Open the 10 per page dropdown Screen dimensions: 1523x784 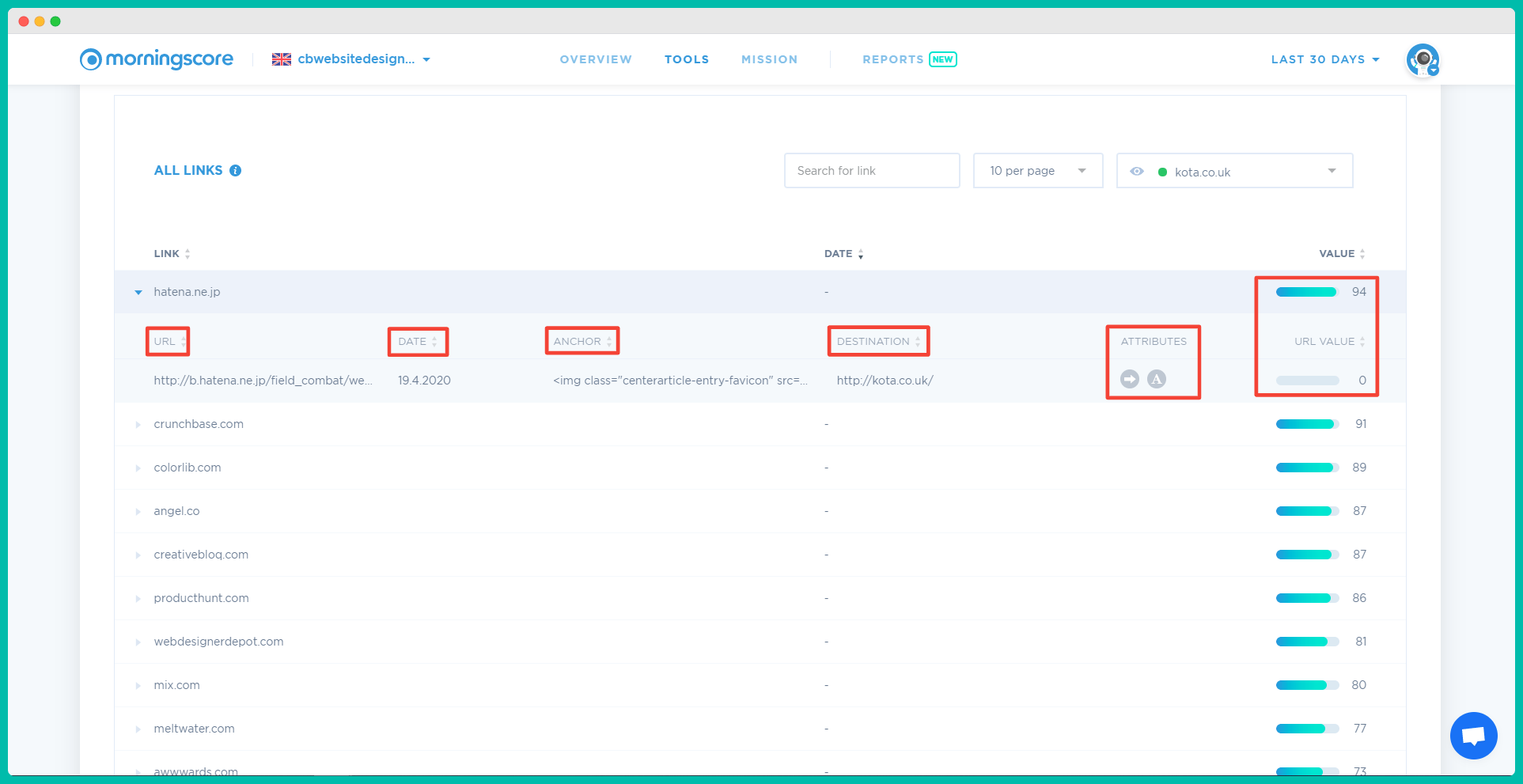(1038, 171)
